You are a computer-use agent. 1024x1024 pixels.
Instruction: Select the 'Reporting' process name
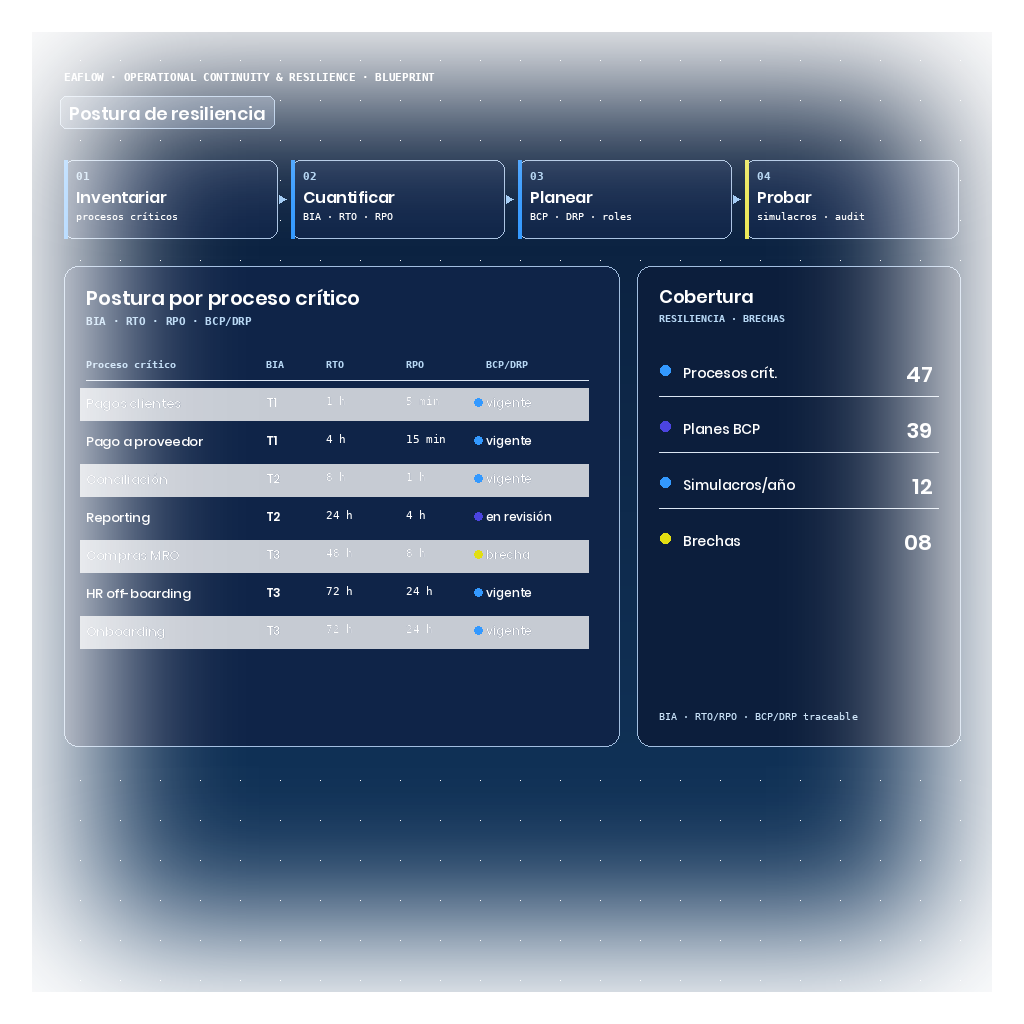pyautogui.click(x=118, y=517)
